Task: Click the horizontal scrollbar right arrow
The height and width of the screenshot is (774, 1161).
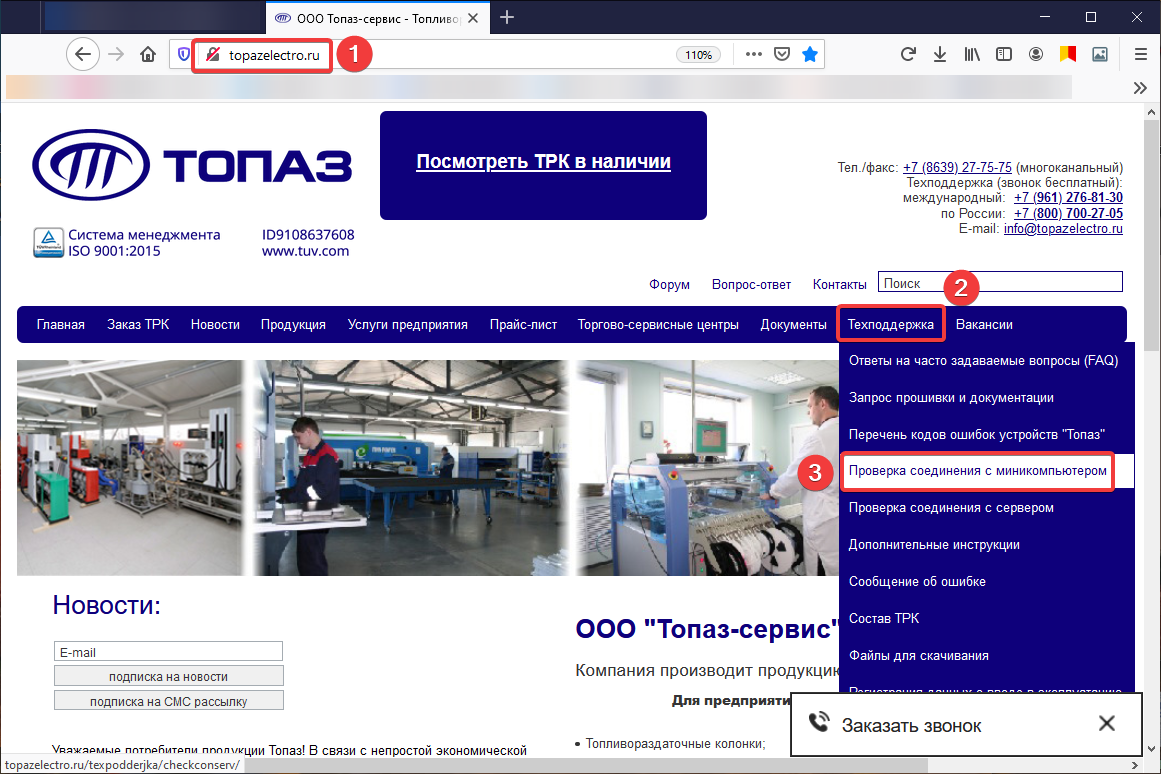Action: point(1134,765)
